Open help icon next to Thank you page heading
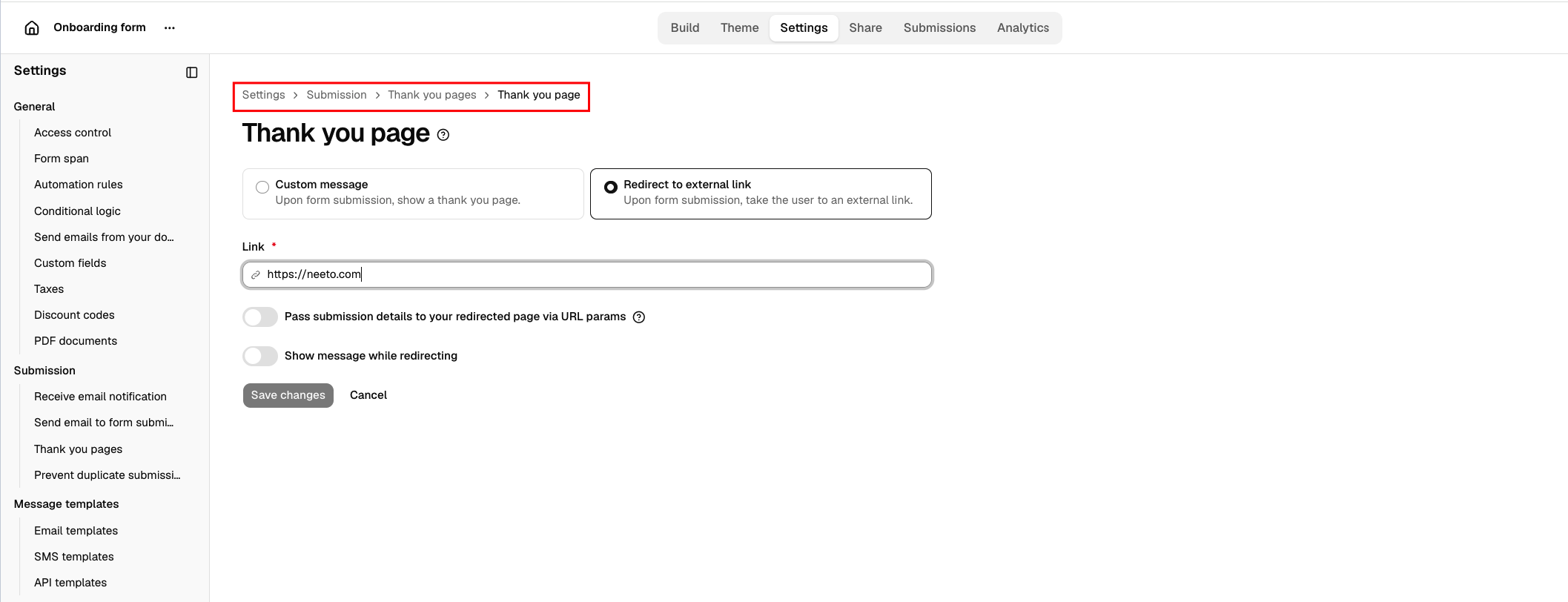 [443, 135]
